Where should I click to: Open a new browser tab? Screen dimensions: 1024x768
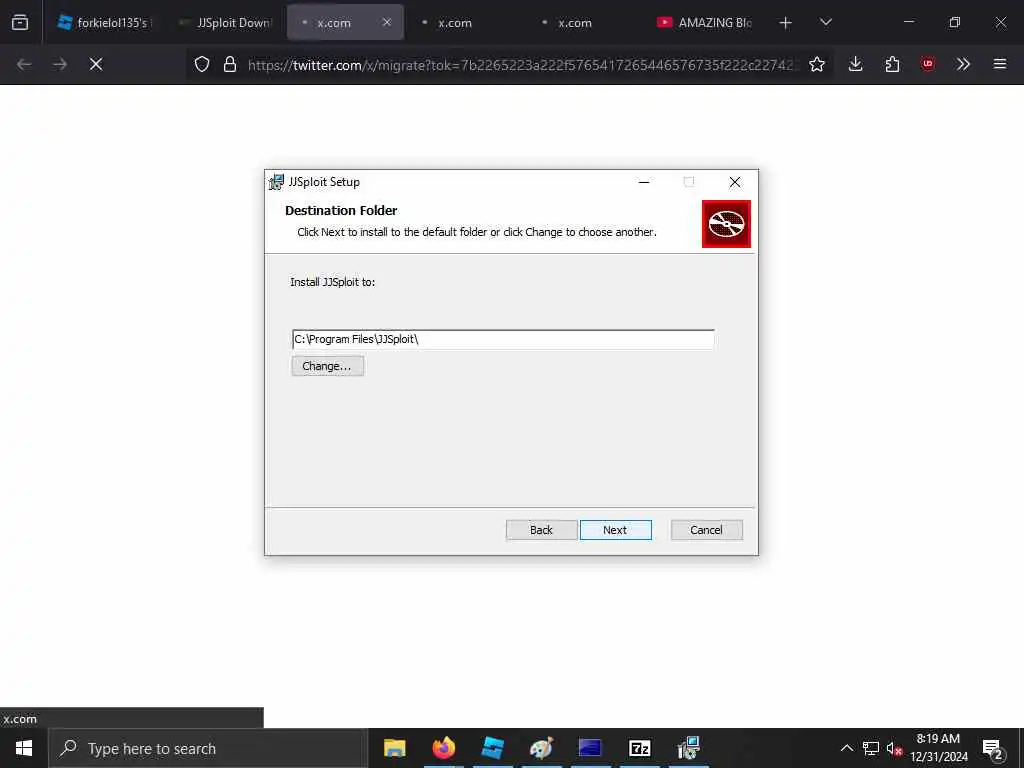pos(786,23)
